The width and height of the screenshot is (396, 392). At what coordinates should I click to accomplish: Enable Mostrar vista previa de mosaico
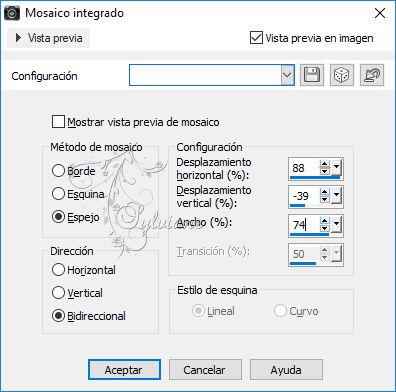[x=58, y=122]
